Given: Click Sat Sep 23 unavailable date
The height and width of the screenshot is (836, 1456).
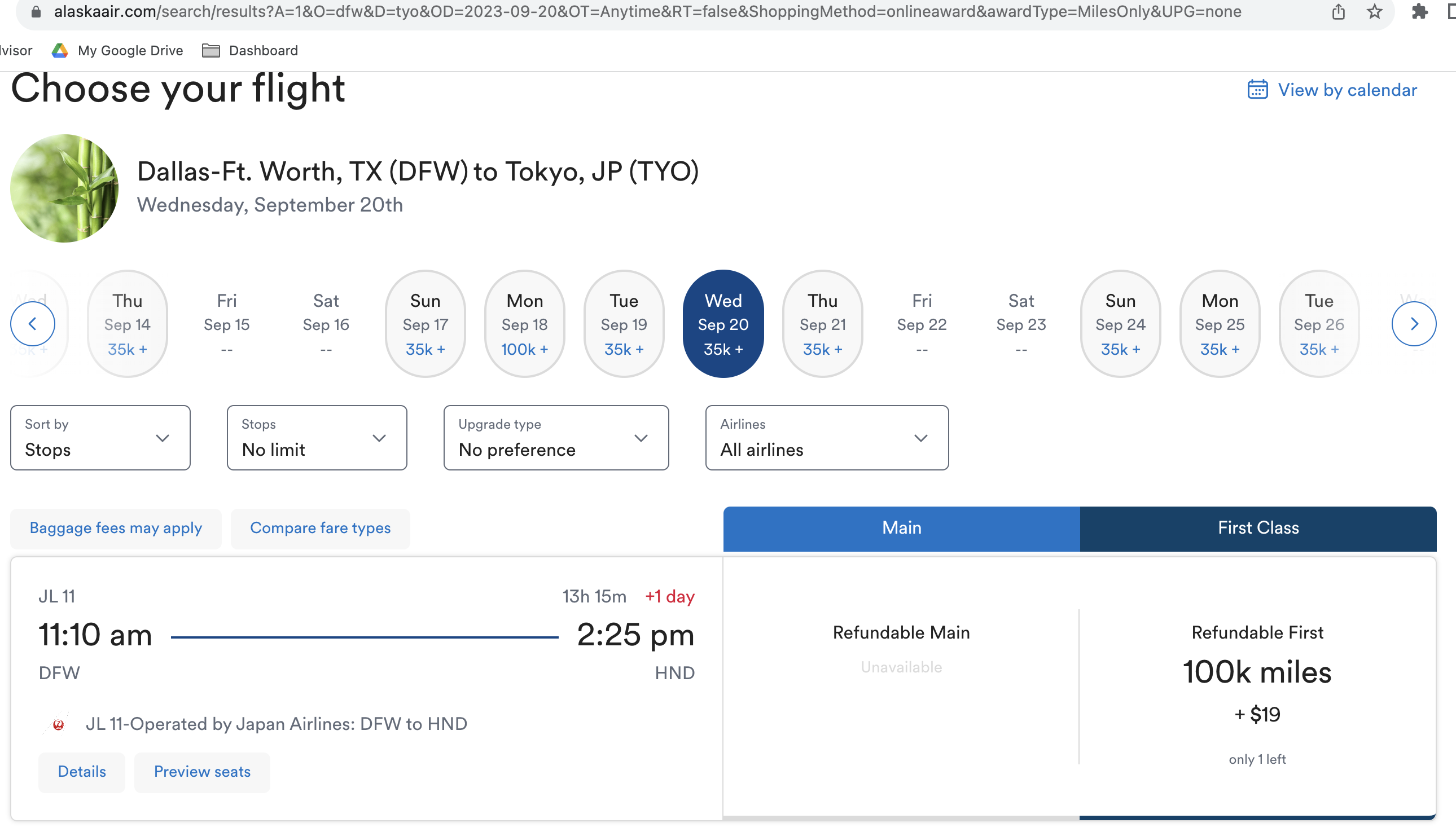Looking at the screenshot, I should 1021,324.
